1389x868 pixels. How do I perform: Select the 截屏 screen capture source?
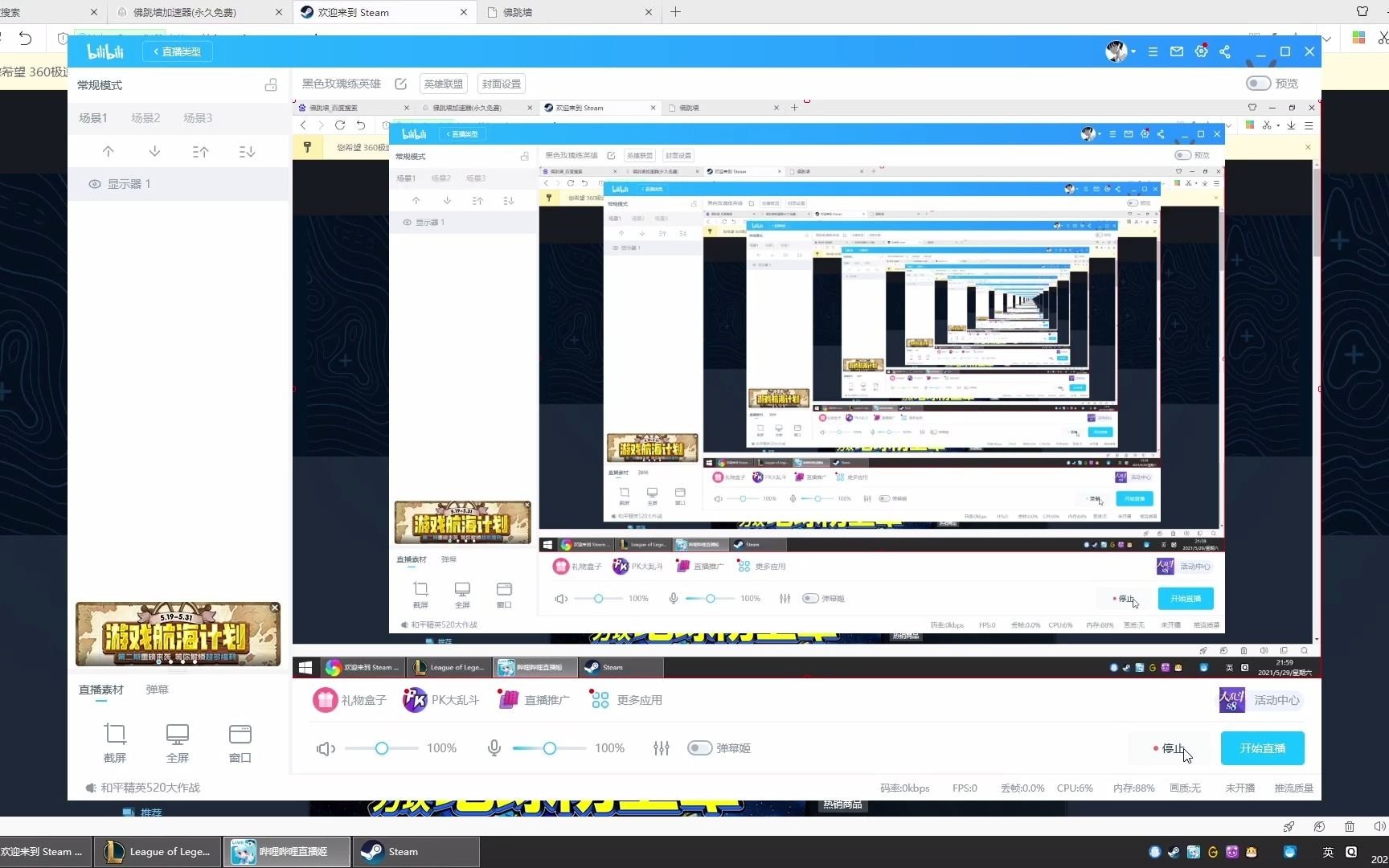(x=115, y=741)
